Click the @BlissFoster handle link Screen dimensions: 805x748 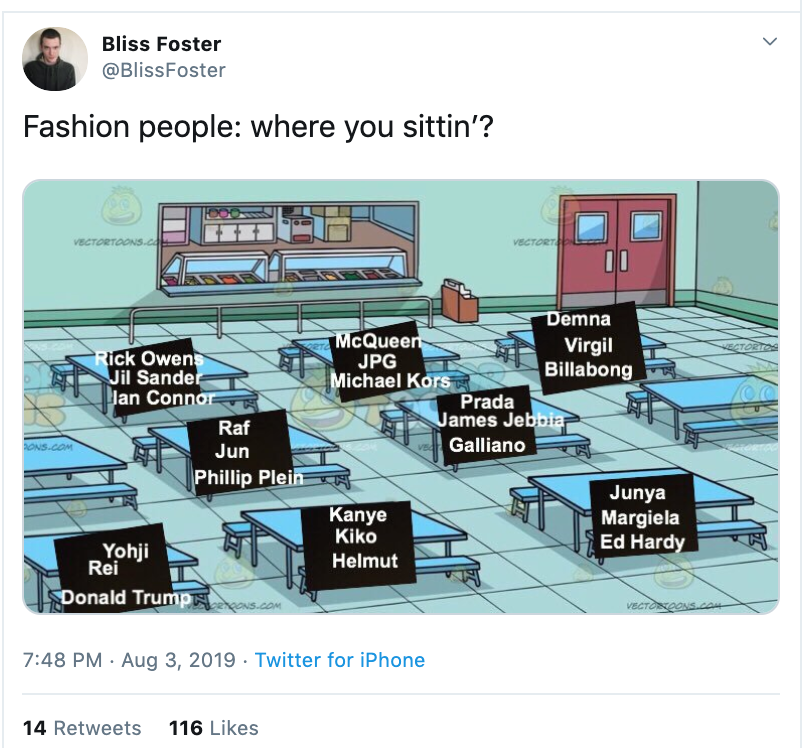[x=163, y=70]
